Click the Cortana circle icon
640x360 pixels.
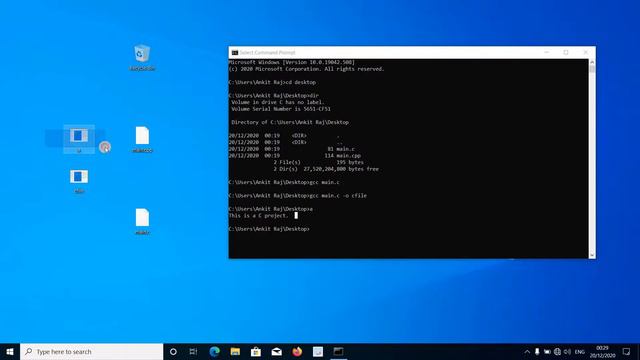[173, 351]
